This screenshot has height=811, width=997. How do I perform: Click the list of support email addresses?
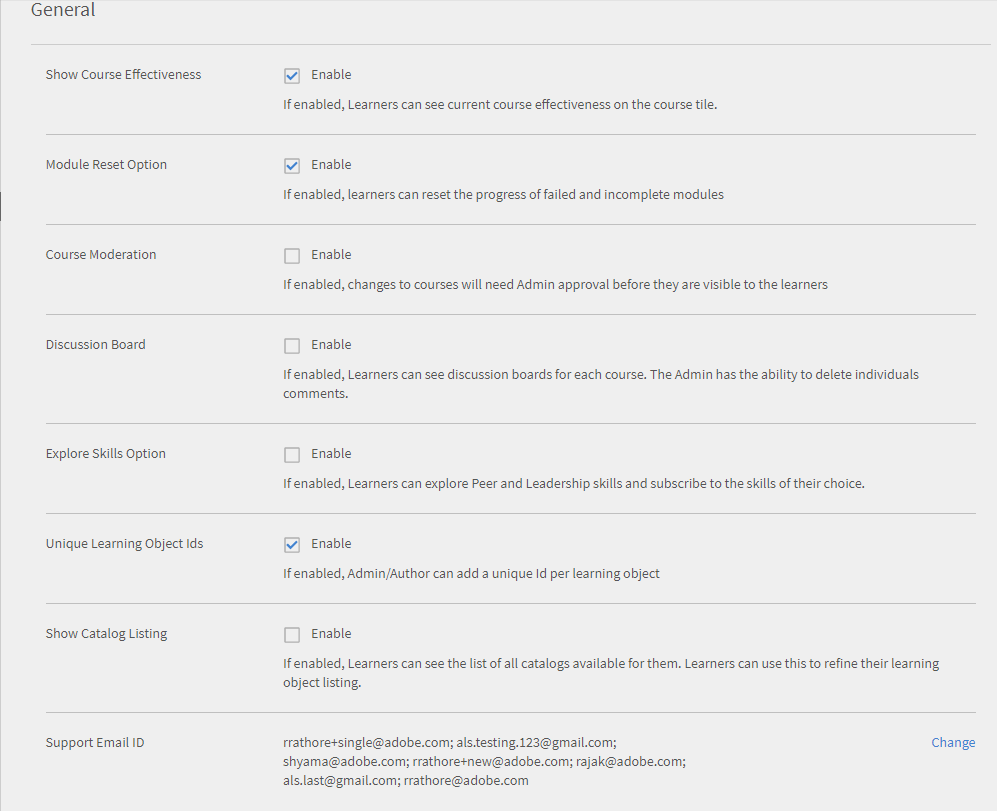(484, 761)
